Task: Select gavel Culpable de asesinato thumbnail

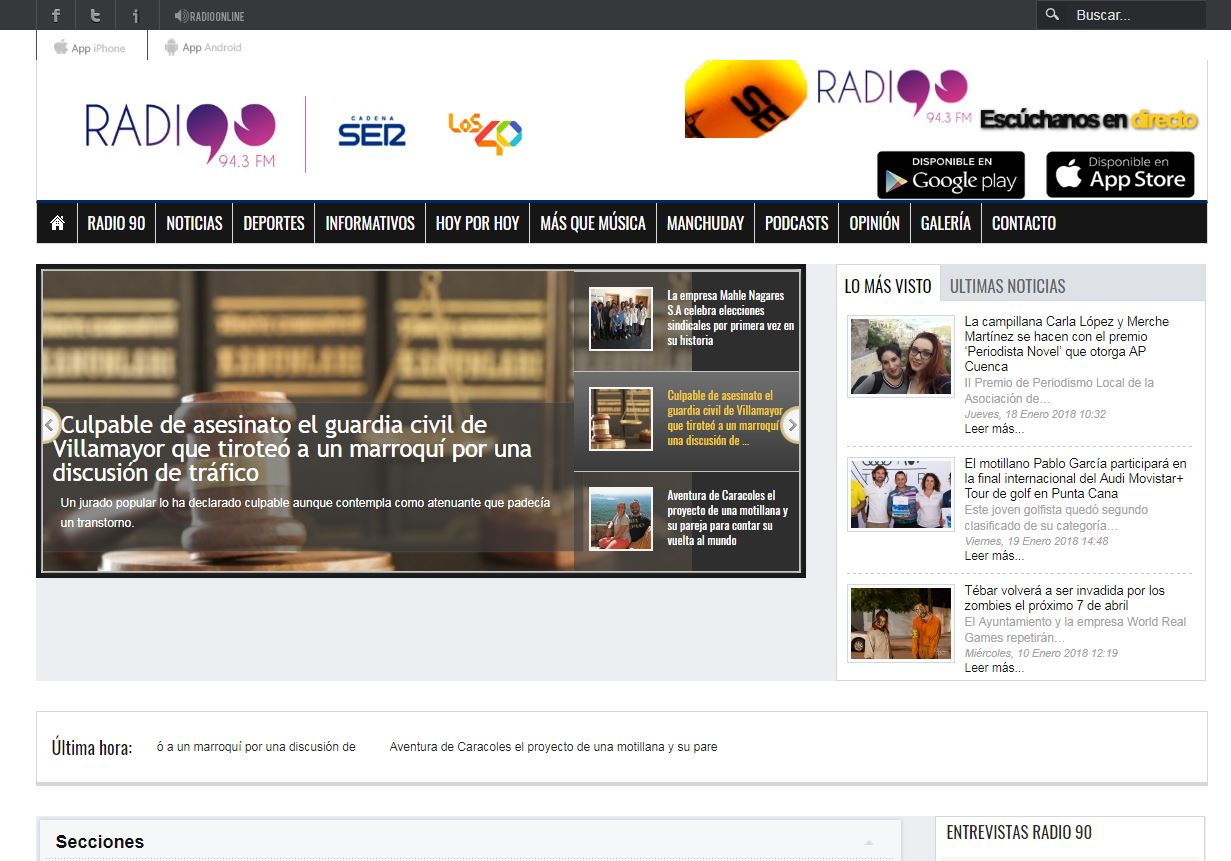Action: [620, 419]
